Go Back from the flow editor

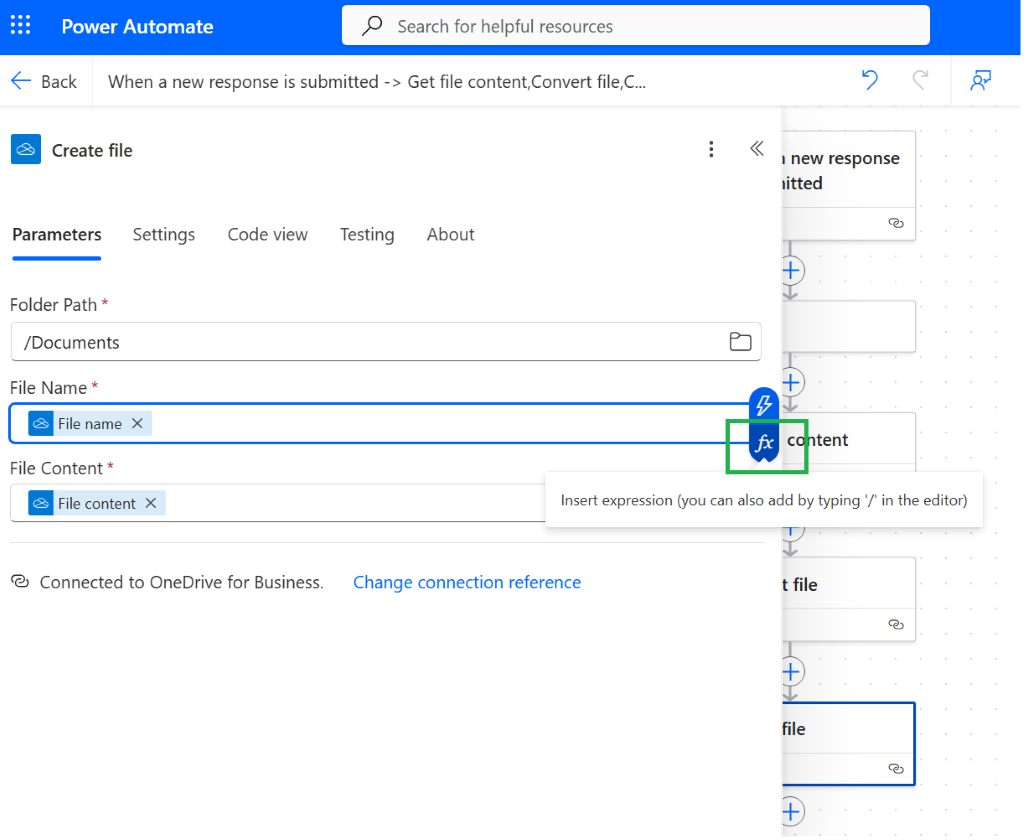44,82
